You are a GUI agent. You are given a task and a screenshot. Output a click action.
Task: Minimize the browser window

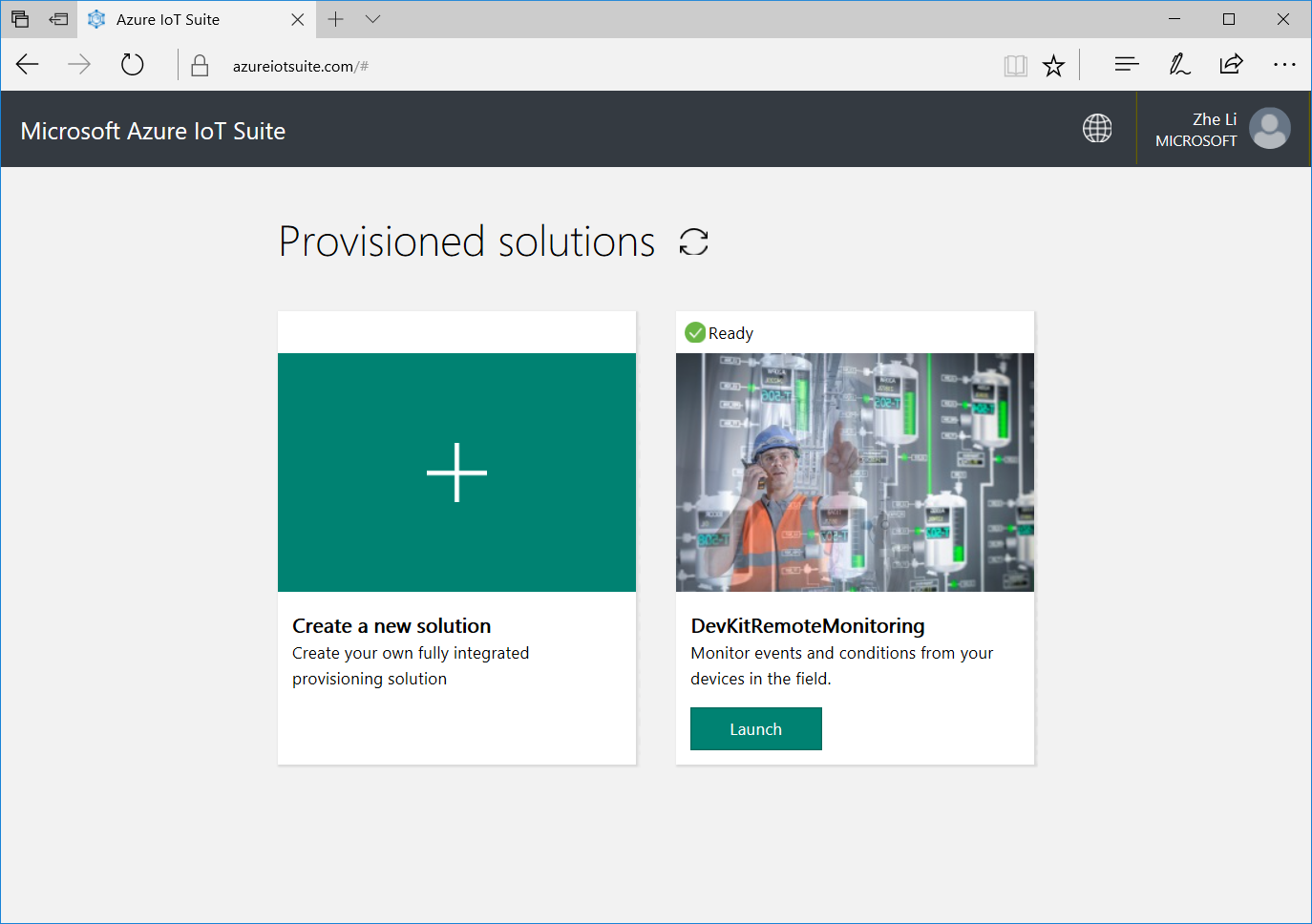tap(1174, 19)
